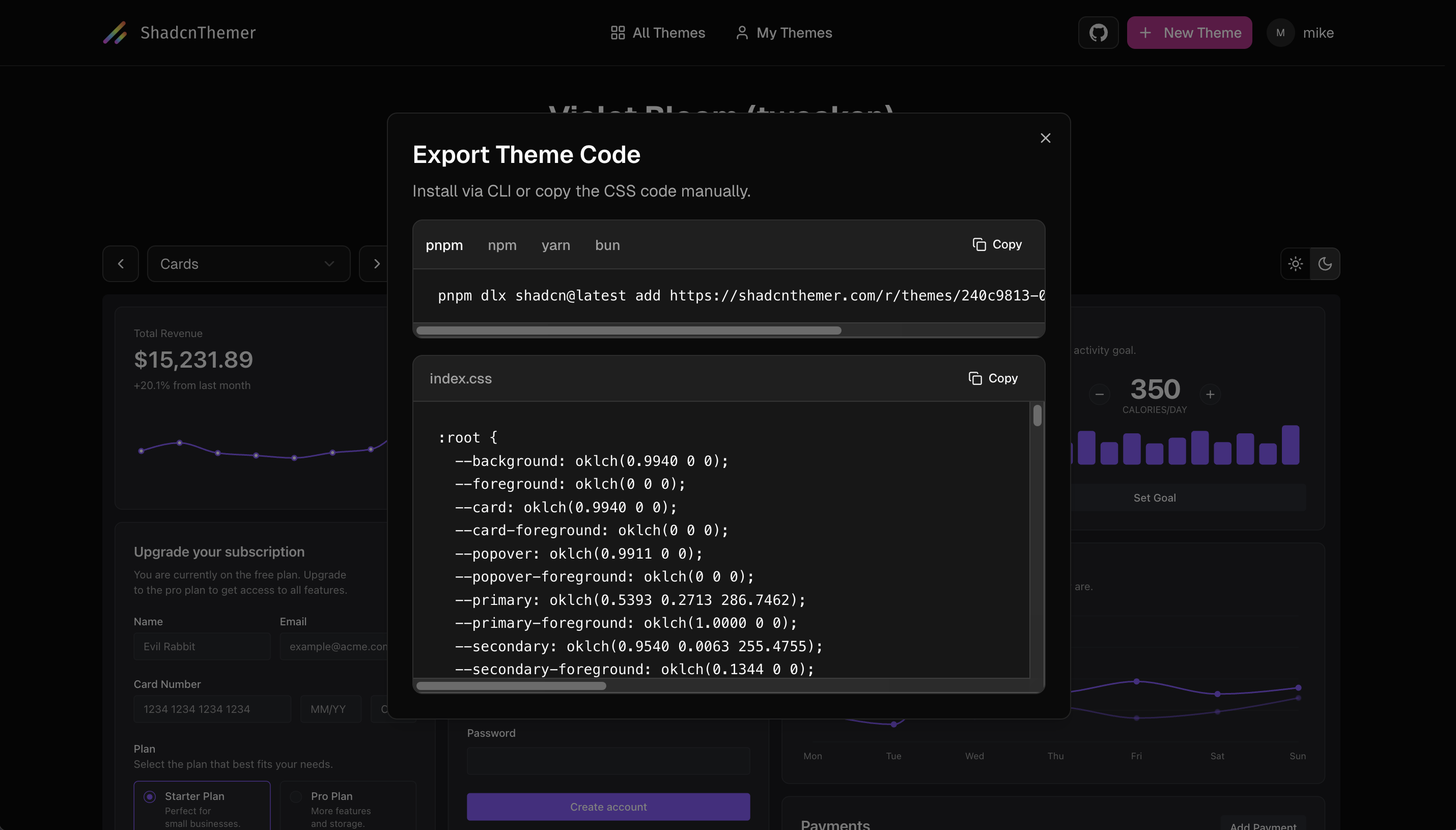Image resolution: width=1456 pixels, height=830 pixels.
Task: Go to My Themes
Action: point(783,33)
